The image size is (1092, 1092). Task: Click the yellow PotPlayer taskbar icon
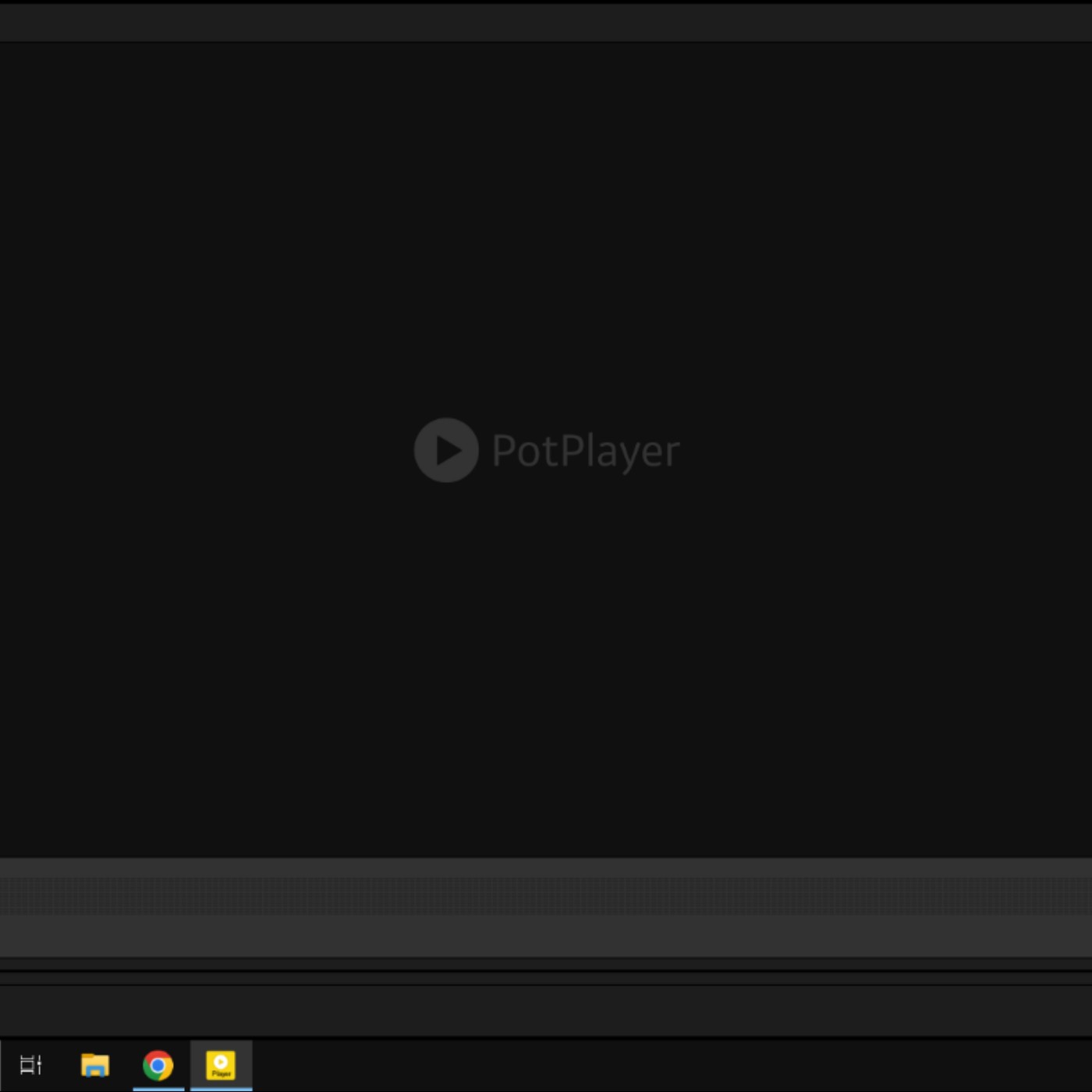click(x=221, y=1065)
